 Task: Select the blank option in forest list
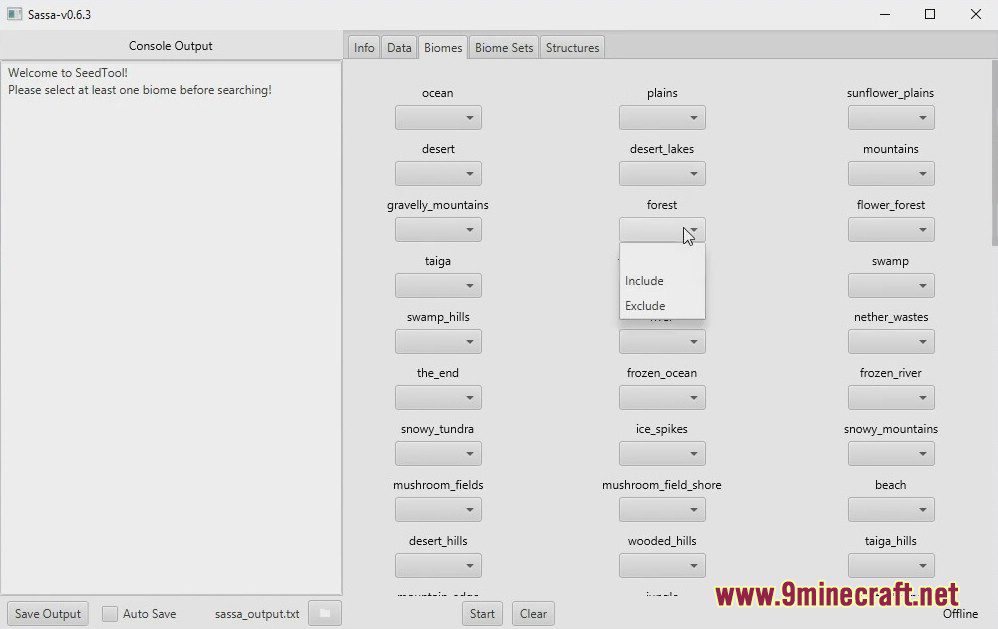(x=662, y=256)
